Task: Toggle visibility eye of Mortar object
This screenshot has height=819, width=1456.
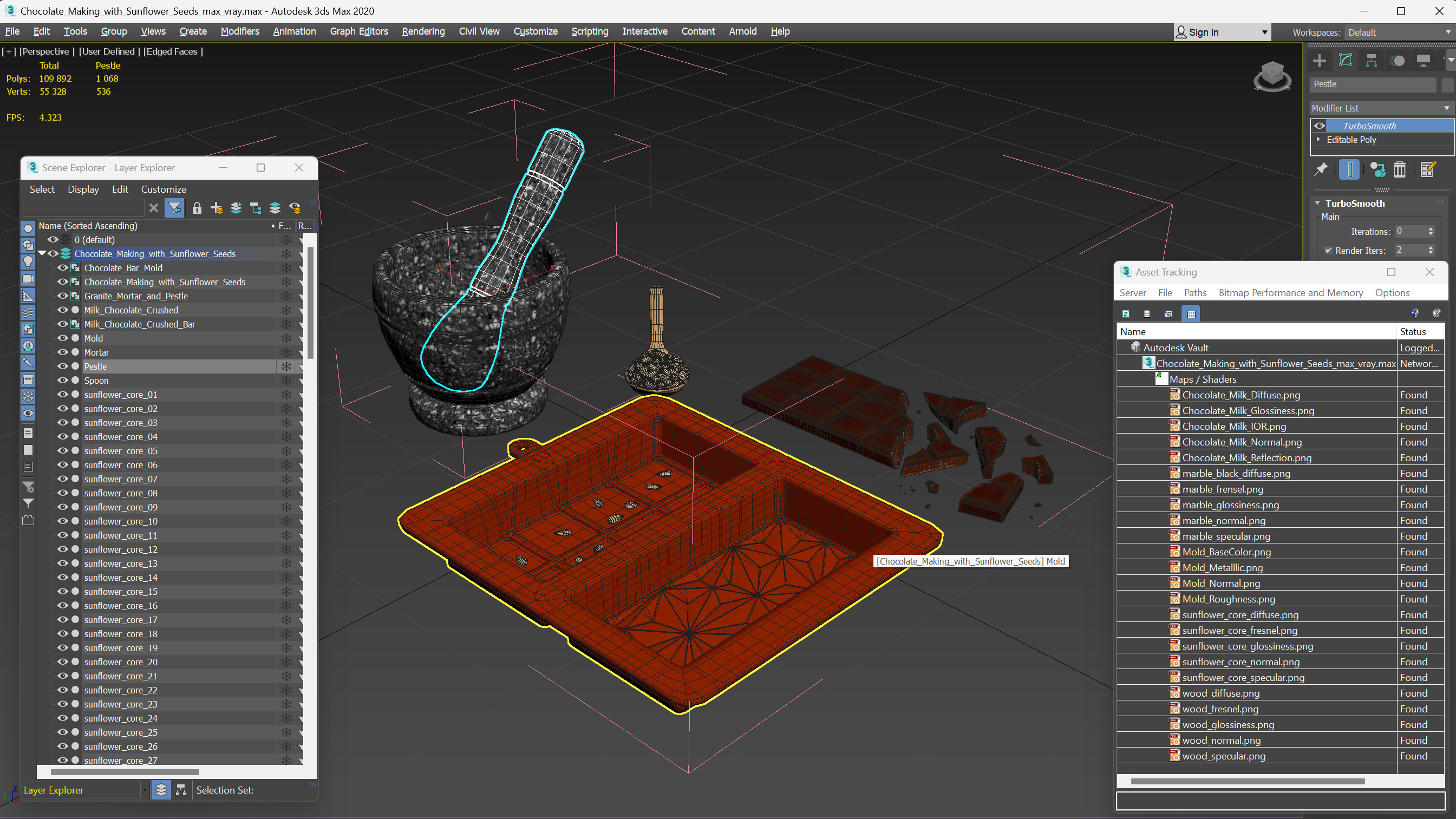Action: click(x=62, y=352)
